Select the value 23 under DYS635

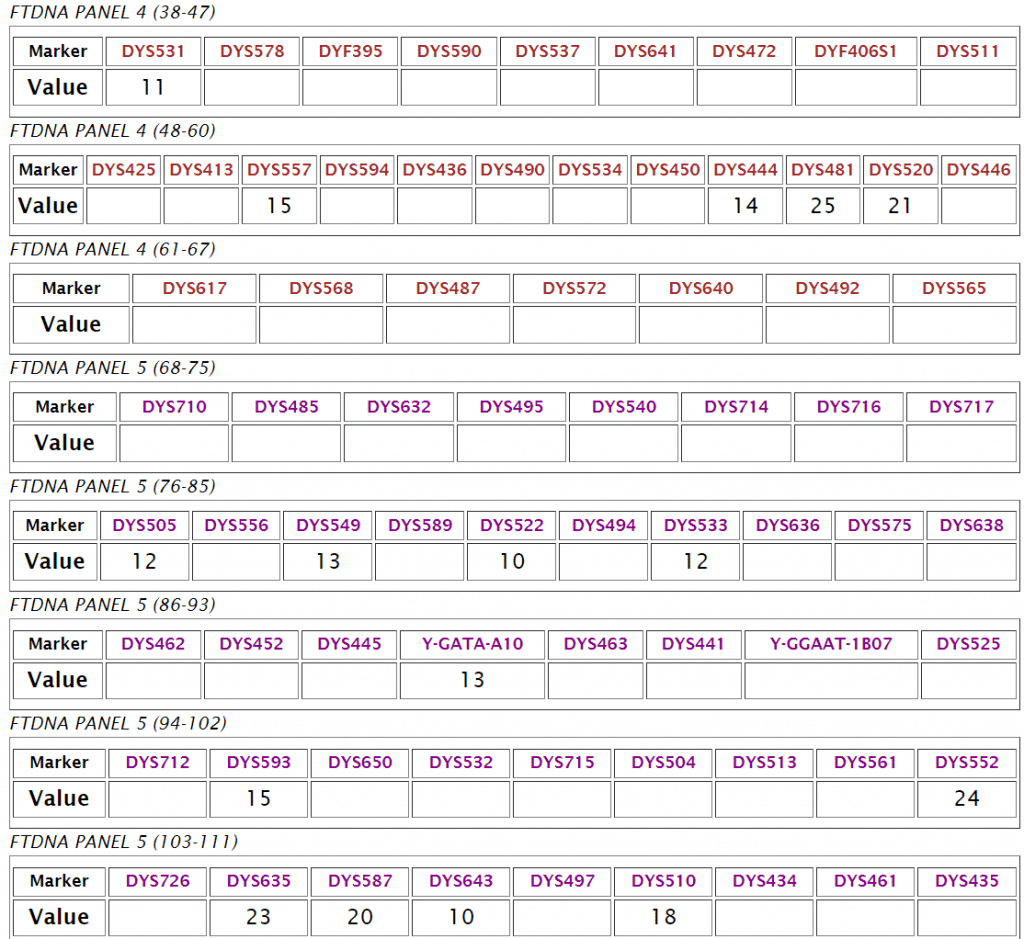click(258, 917)
